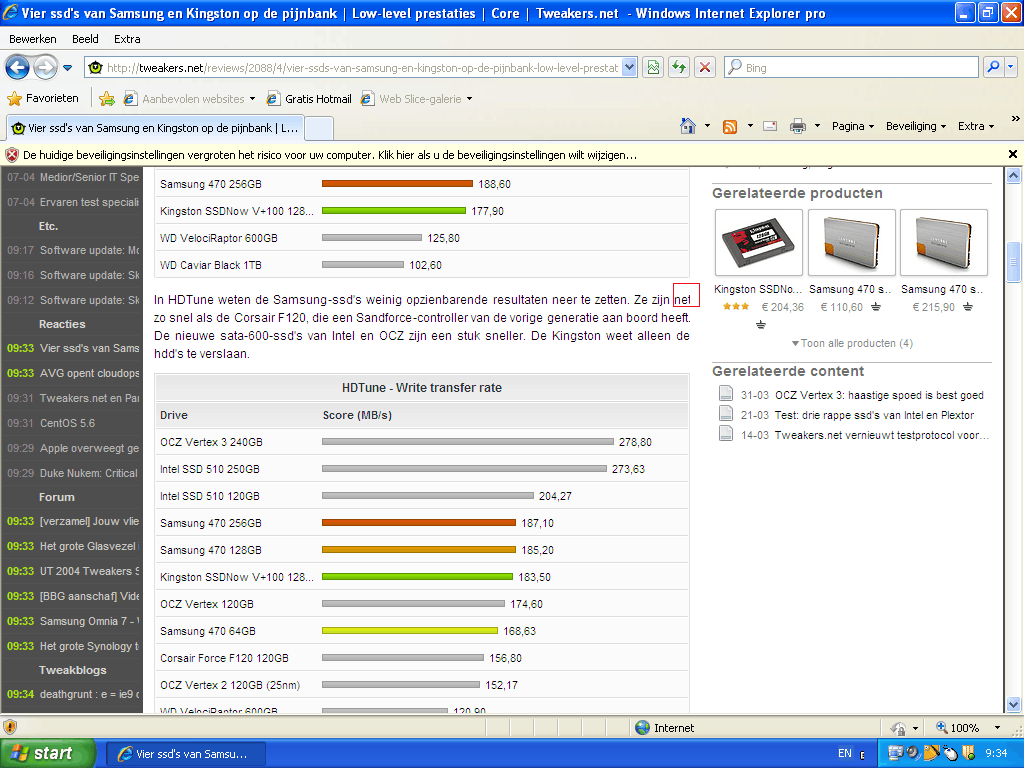
Task: Click the add to favorites bar icon
Action: coord(106,99)
